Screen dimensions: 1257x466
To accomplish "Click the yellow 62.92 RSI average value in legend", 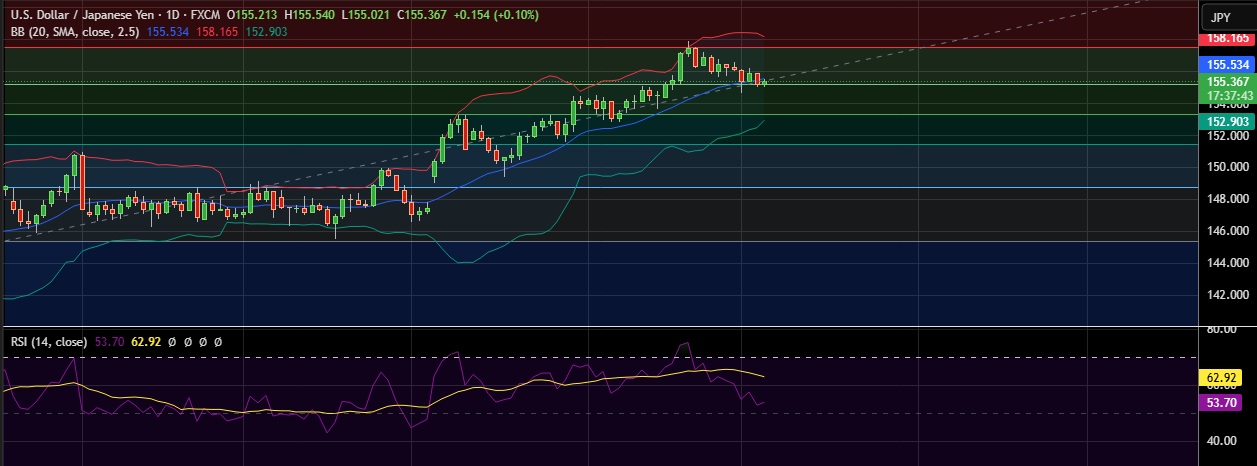I will click(x=145, y=341).
